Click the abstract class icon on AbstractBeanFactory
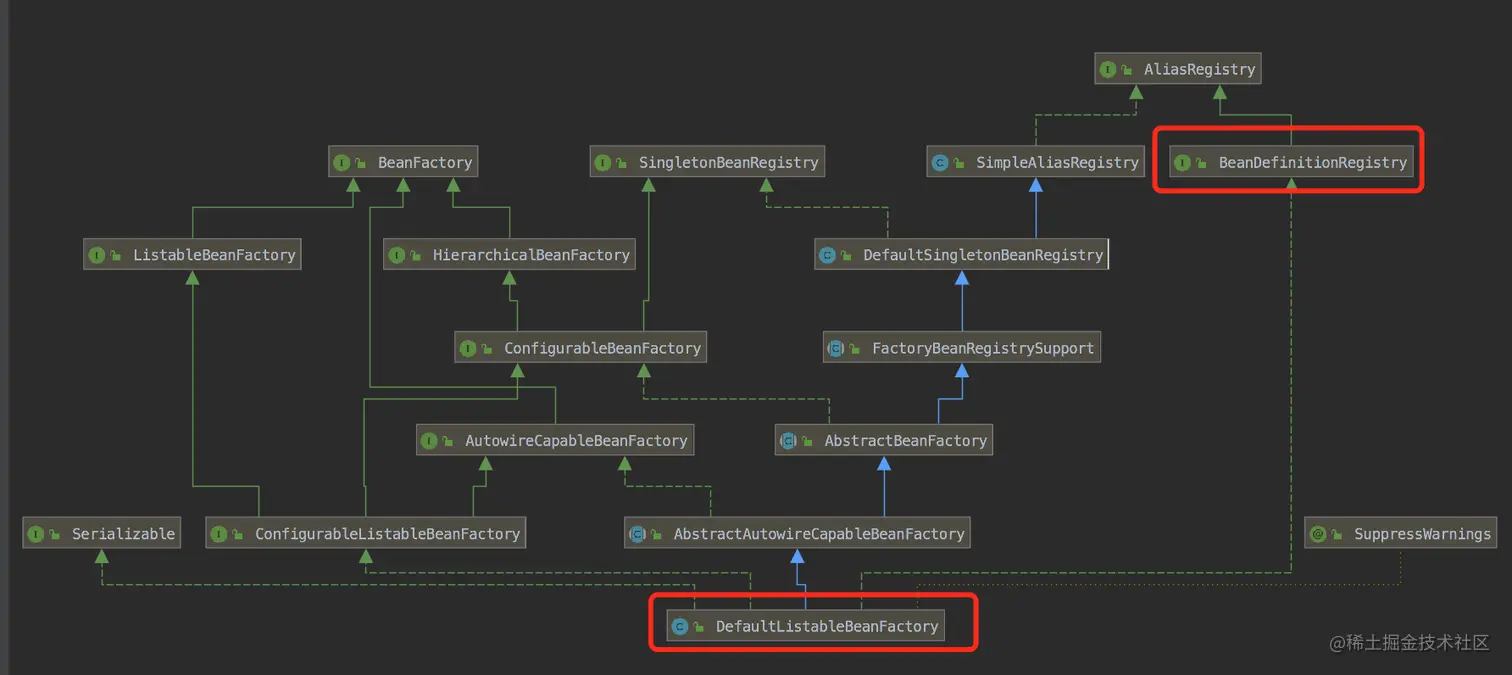1512x675 pixels. point(787,441)
